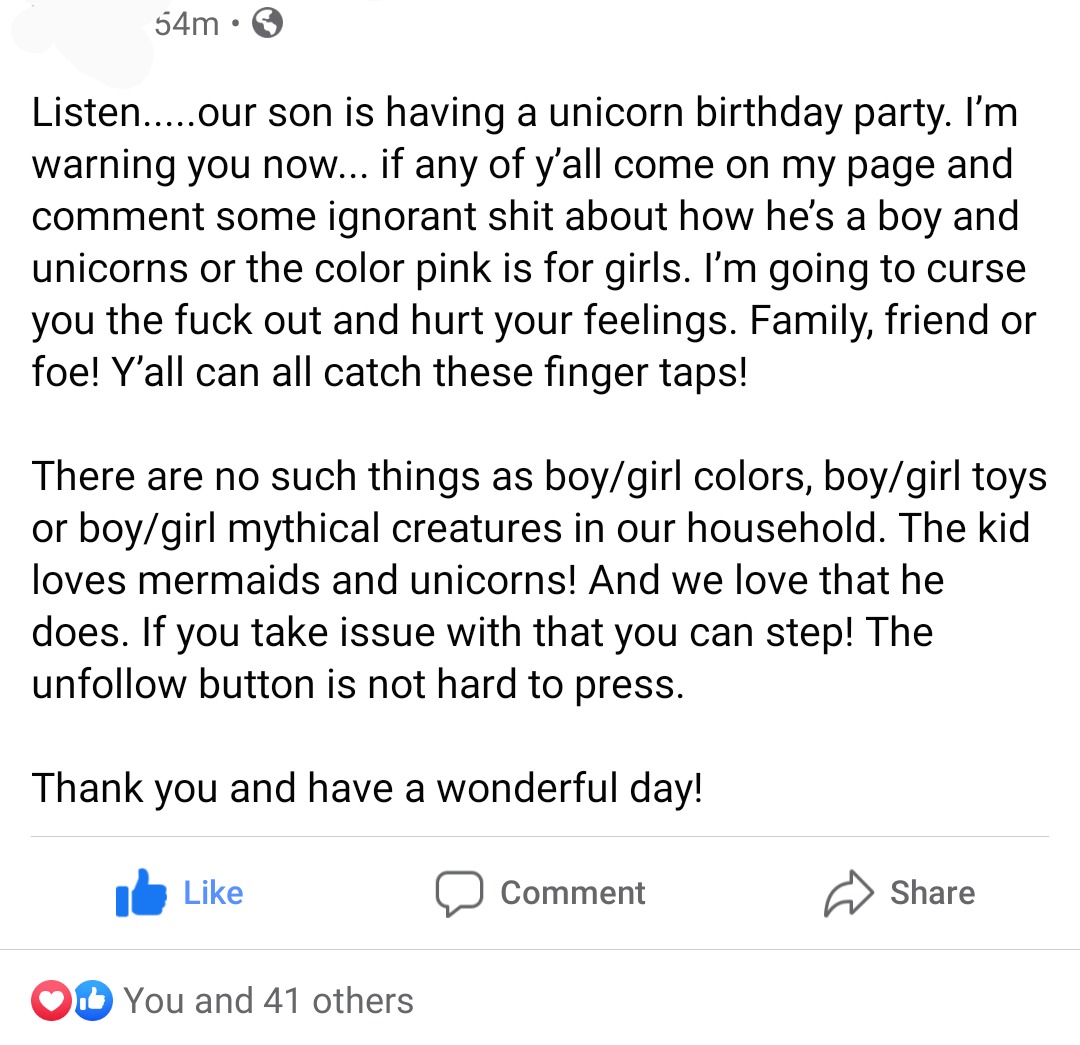Click the "Thank you and have a wonderful day!" line
The height and width of the screenshot is (1045, 1080).
pos(367,789)
